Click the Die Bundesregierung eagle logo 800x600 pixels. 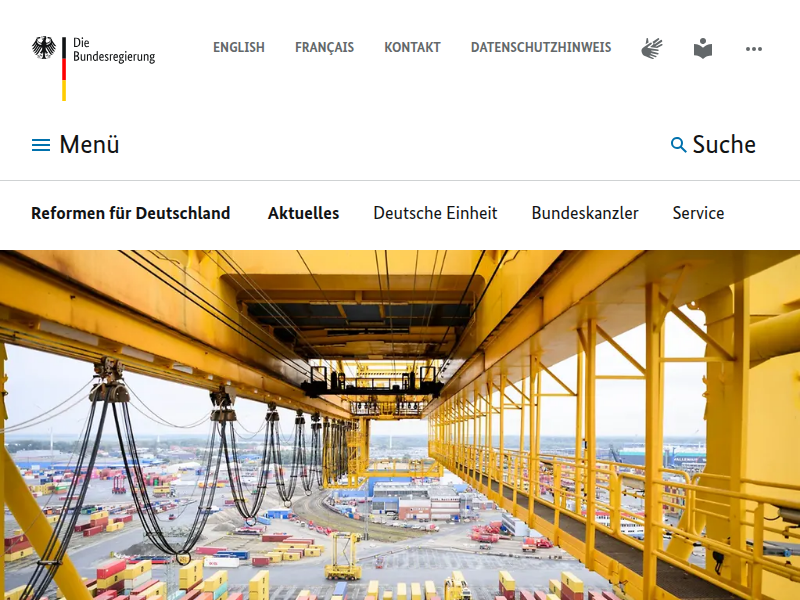point(93,68)
